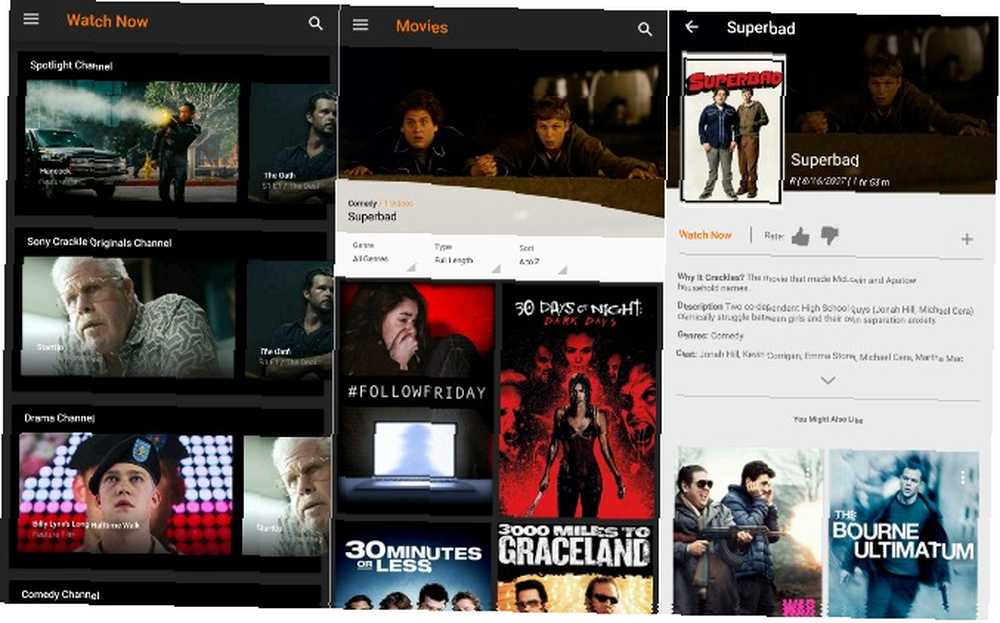Viewport: 1000px width, 623px height.
Task: Tap Watch Now link for Superbad
Action: point(705,235)
